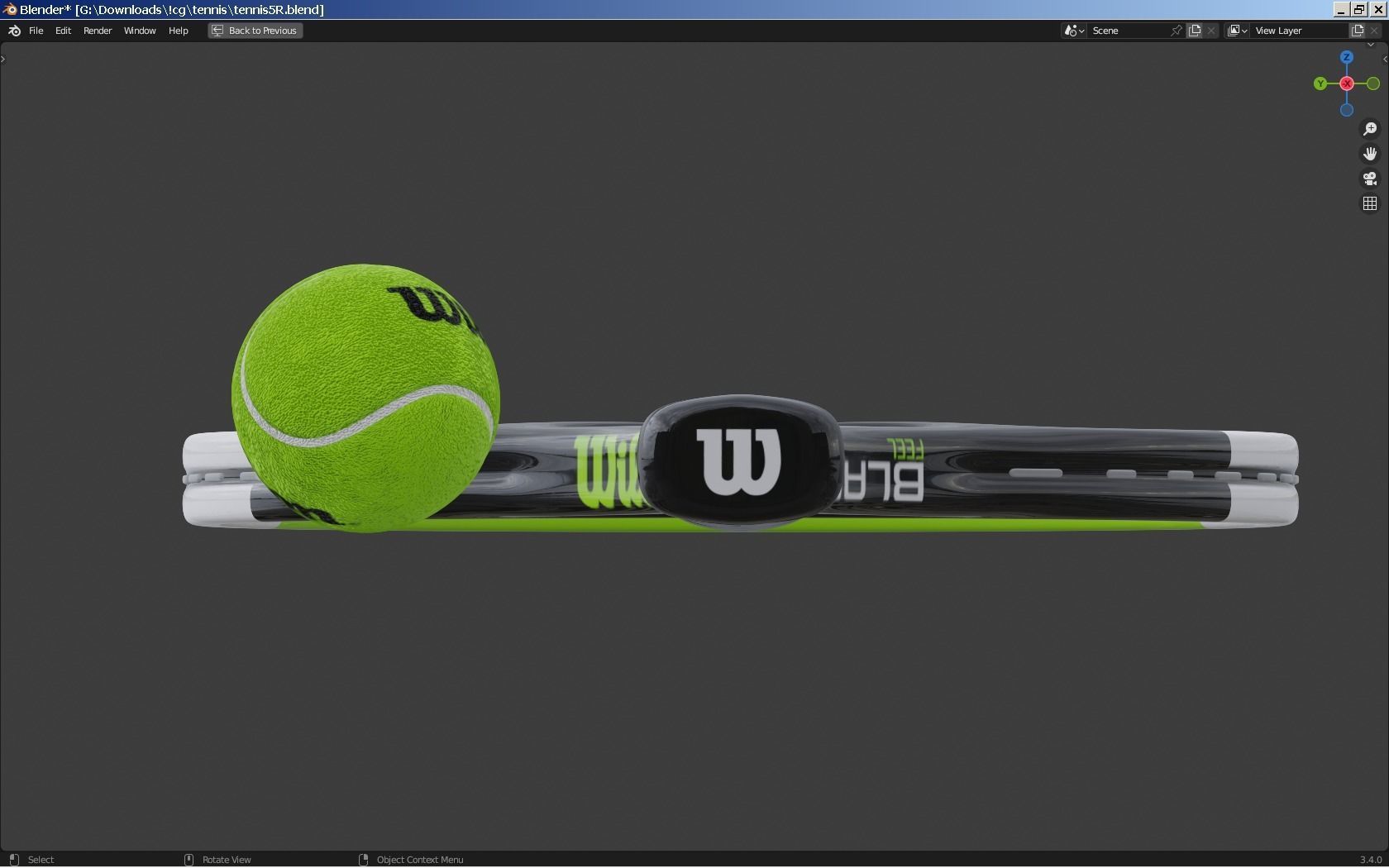
Task: Click the Rotate View hint in status bar
Action: [217, 860]
